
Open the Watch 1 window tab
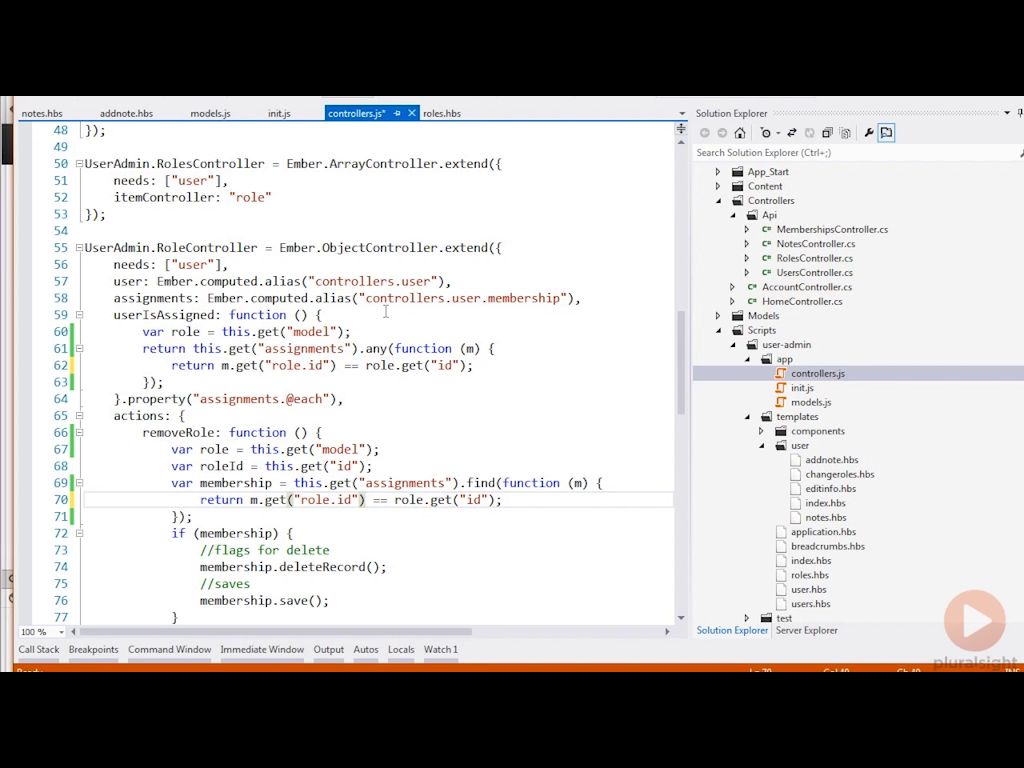click(x=441, y=649)
